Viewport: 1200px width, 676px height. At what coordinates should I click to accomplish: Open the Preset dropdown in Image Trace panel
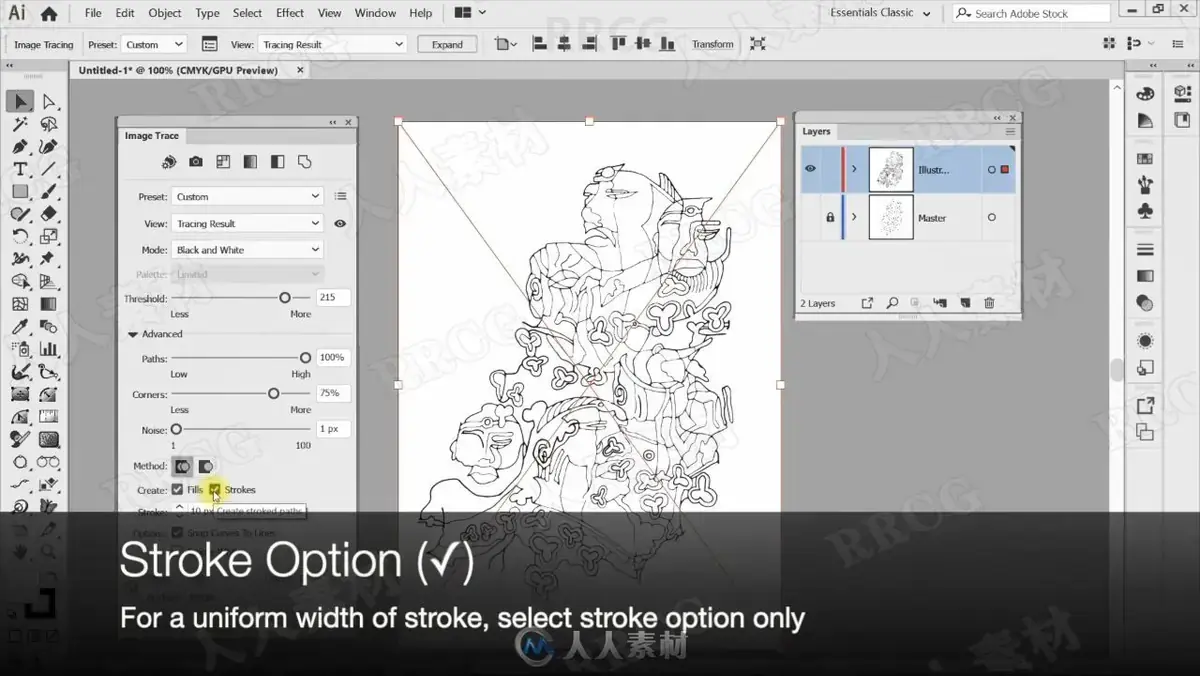click(247, 197)
